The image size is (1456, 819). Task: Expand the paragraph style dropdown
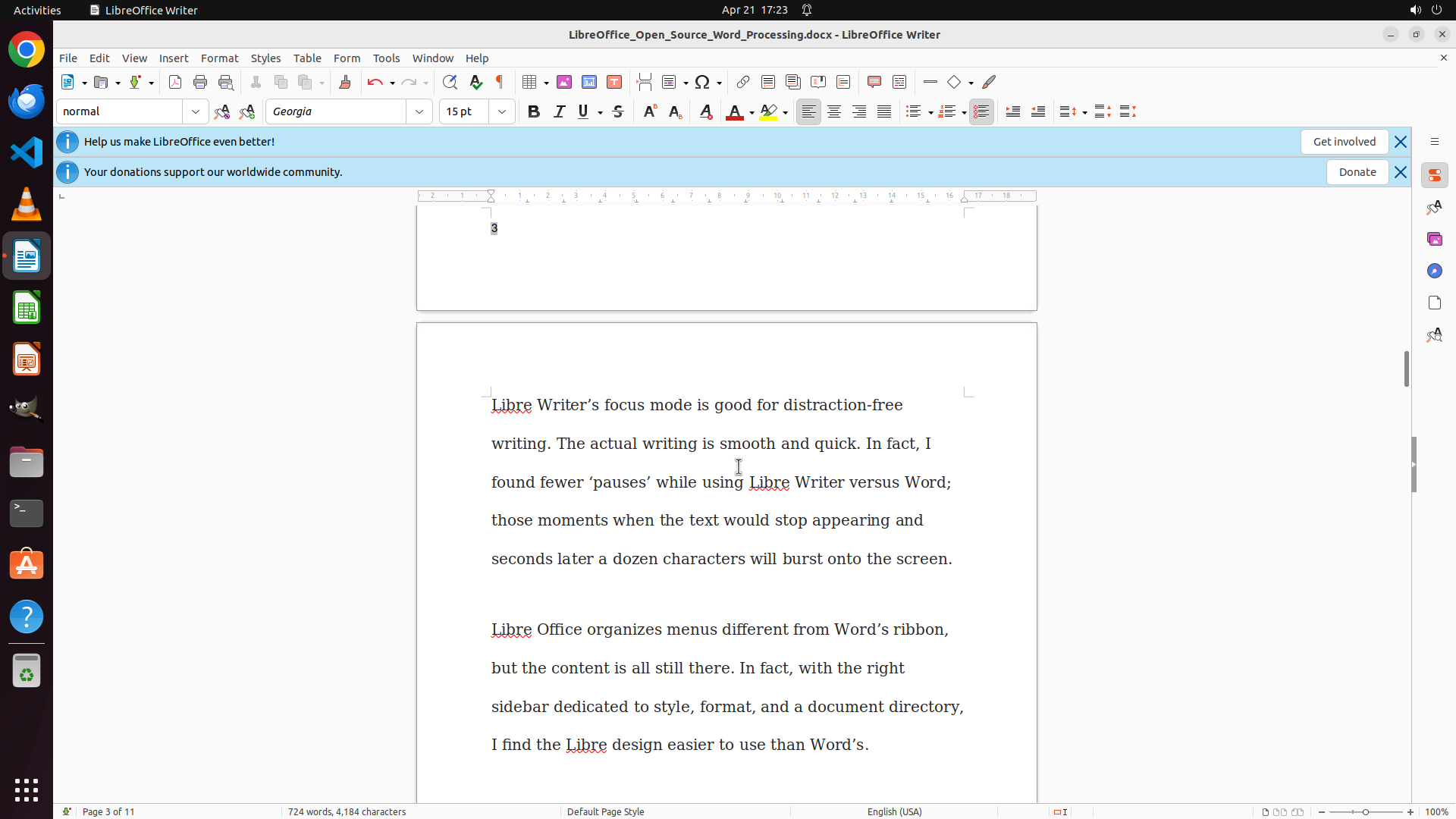196,111
